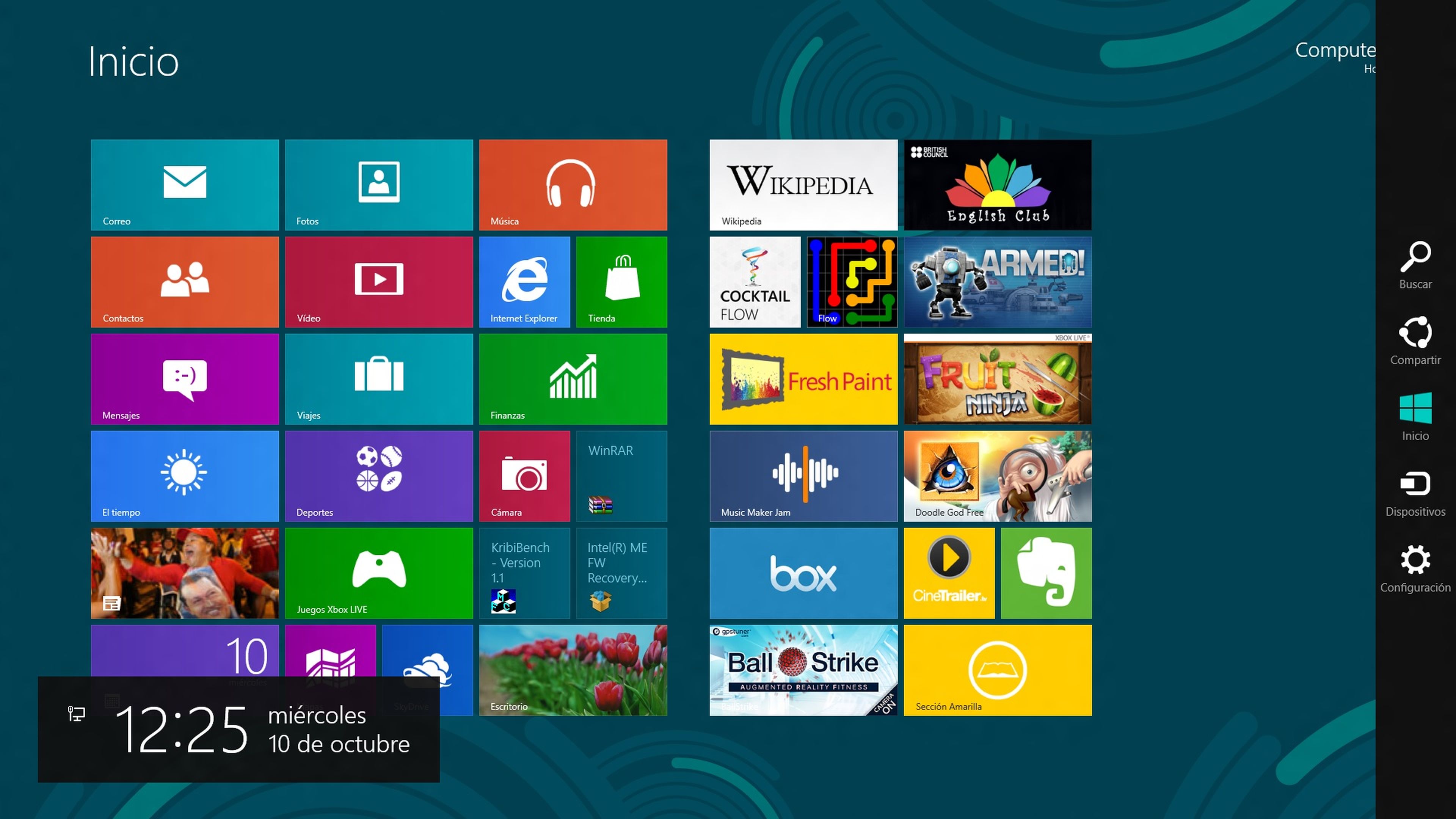Open the Finanzas chart tile
Image resolution: width=1456 pixels, height=819 pixels.
pos(573,379)
